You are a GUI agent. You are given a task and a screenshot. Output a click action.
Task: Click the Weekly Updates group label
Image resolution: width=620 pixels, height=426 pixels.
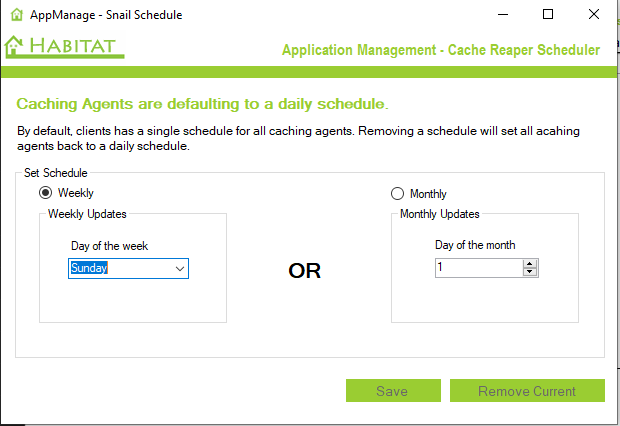point(87,214)
